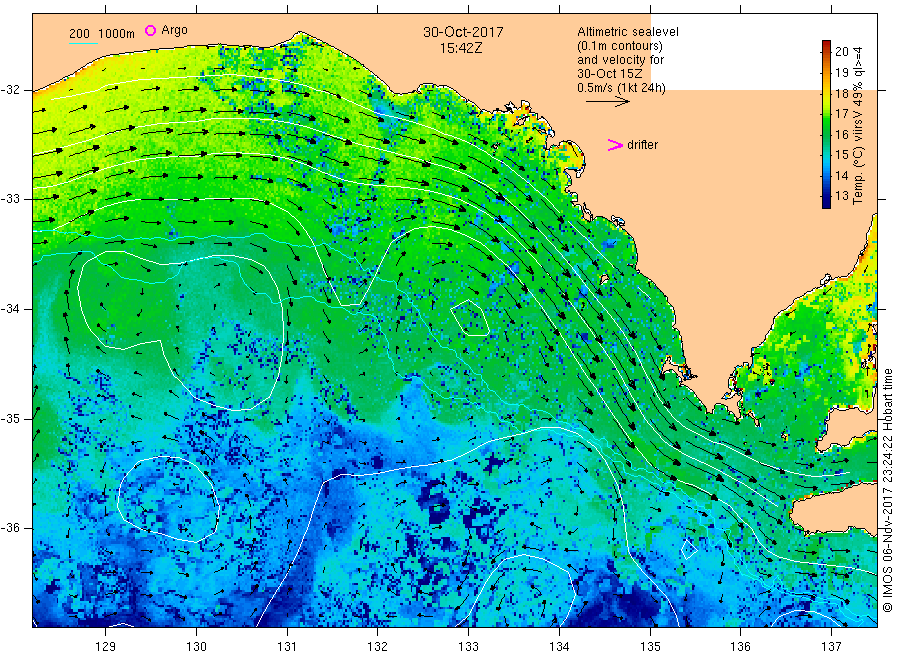Click longitude axis label 131

tap(287, 647)
